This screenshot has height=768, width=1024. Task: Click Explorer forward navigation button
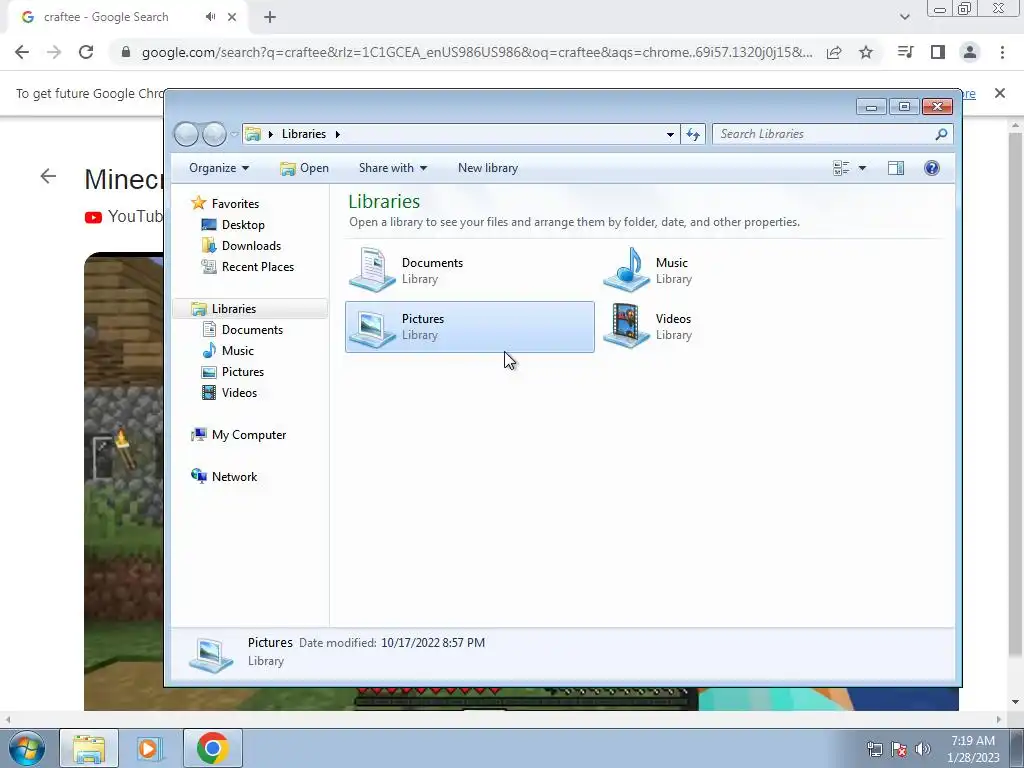click(x=214, y=134)
